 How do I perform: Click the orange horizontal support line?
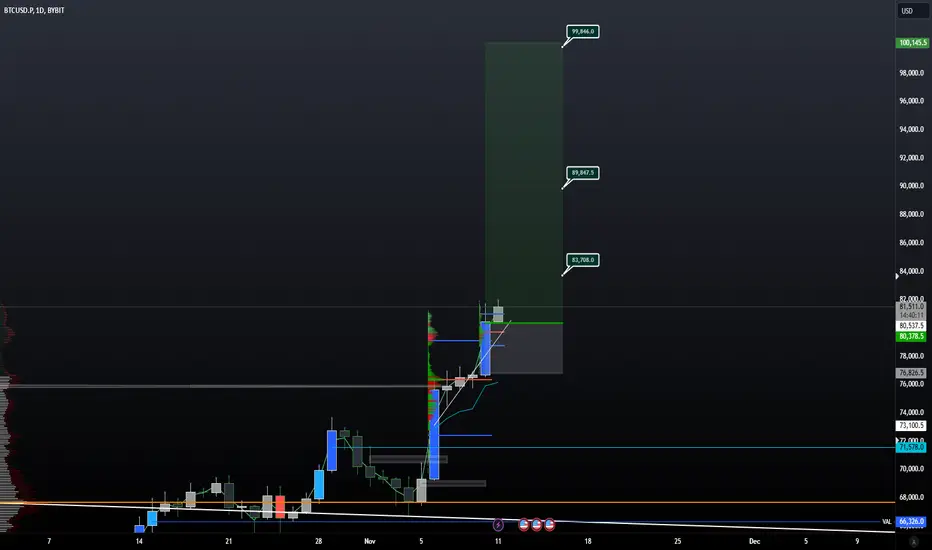click(447, 502)
